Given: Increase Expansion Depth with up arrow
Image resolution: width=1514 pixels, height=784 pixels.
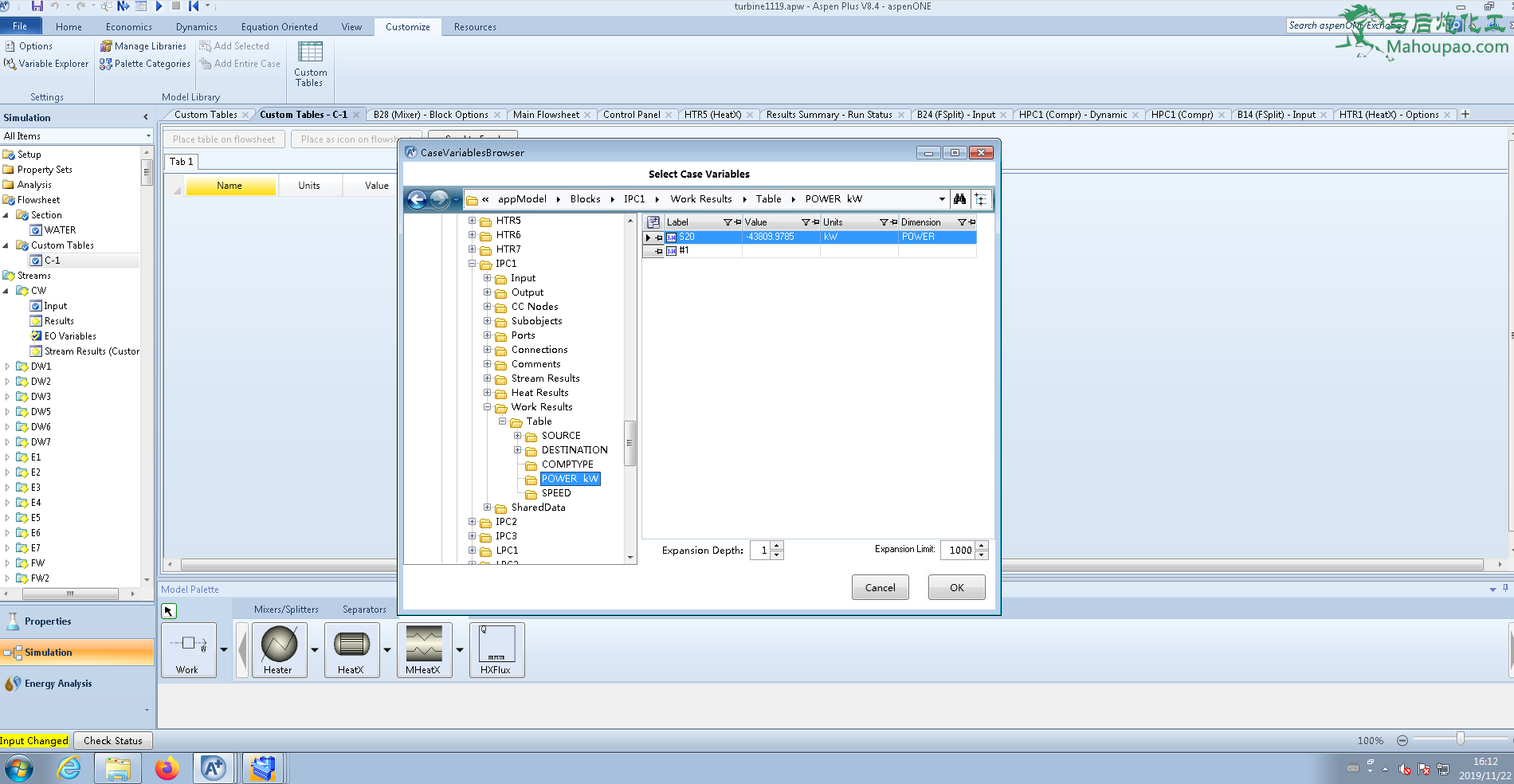Looking at the screenshot, I should point(777,546).
